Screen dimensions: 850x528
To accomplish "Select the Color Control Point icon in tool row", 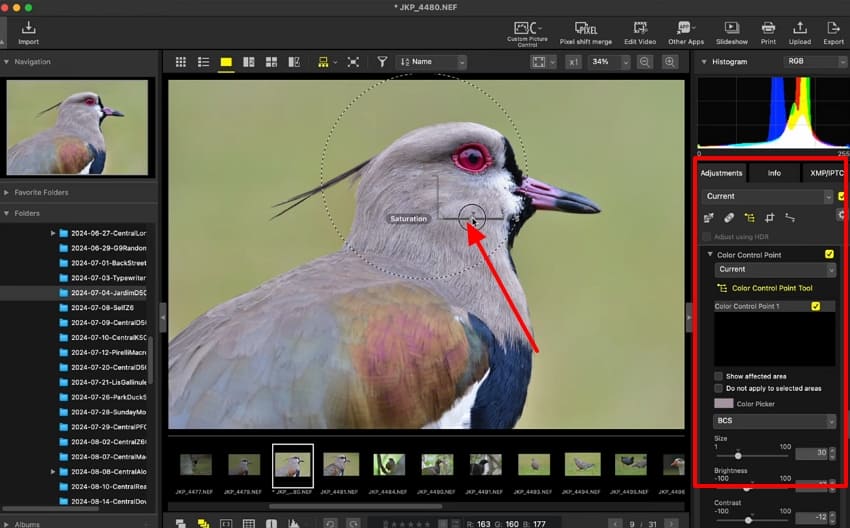I will pos(749,218).
